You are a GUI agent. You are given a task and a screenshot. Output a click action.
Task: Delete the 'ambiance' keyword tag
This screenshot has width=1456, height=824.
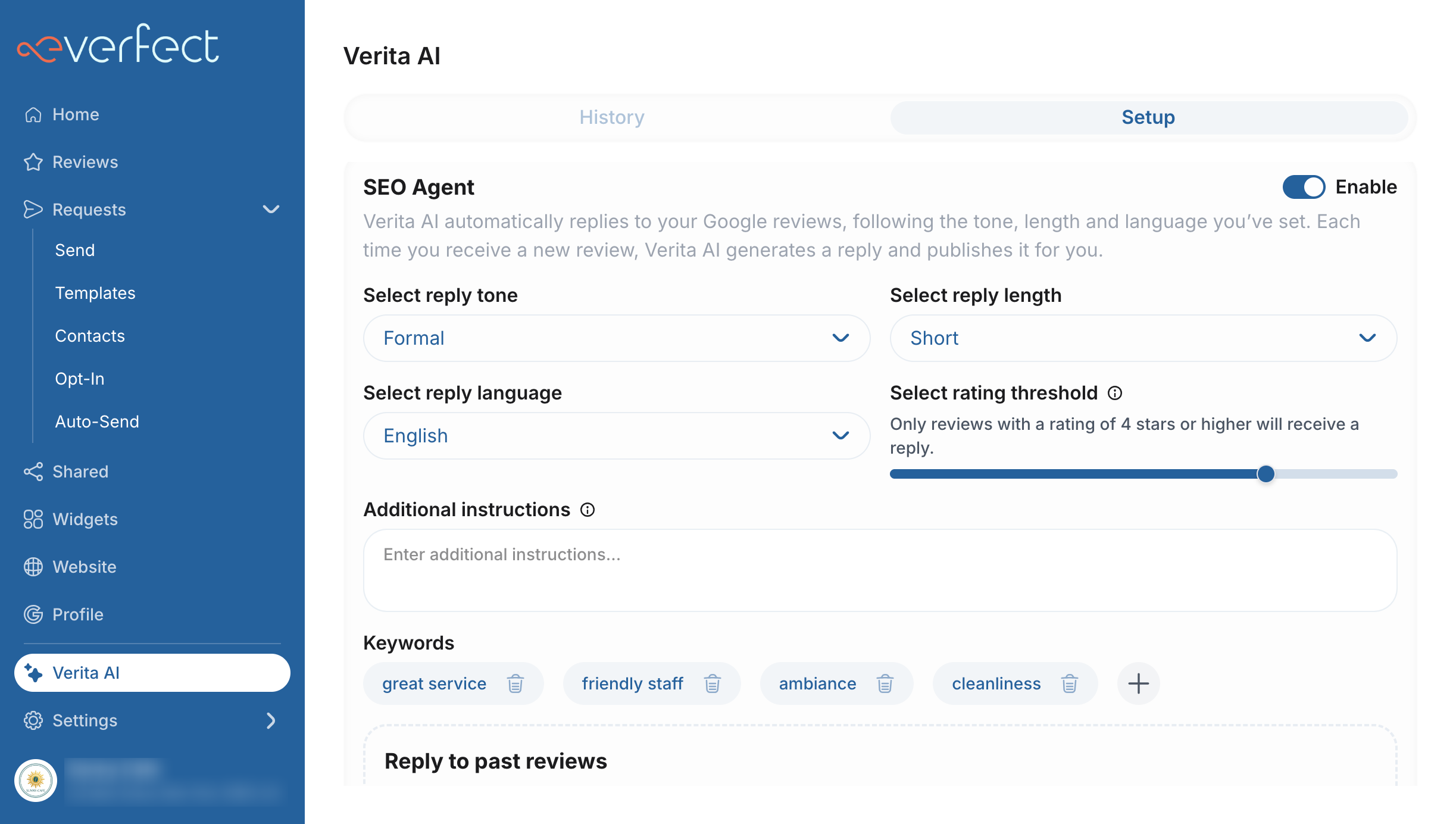point(885,683)
